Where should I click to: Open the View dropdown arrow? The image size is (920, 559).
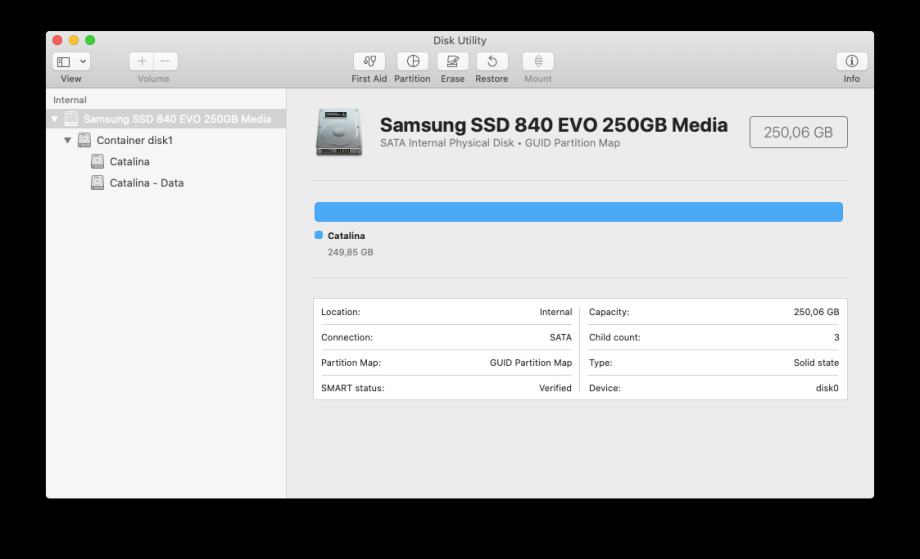[83, 61]
